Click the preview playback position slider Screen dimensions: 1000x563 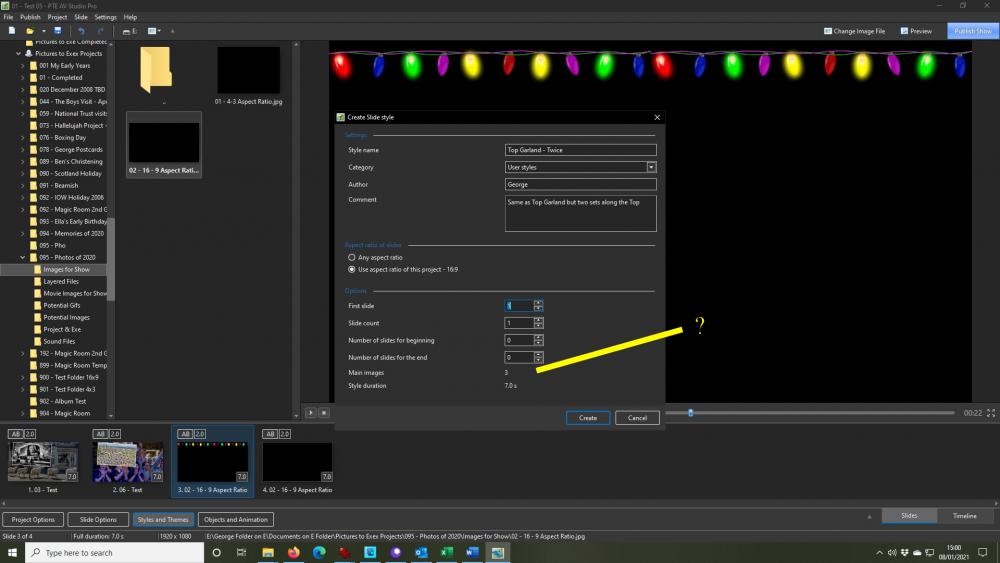click(690, 413)
